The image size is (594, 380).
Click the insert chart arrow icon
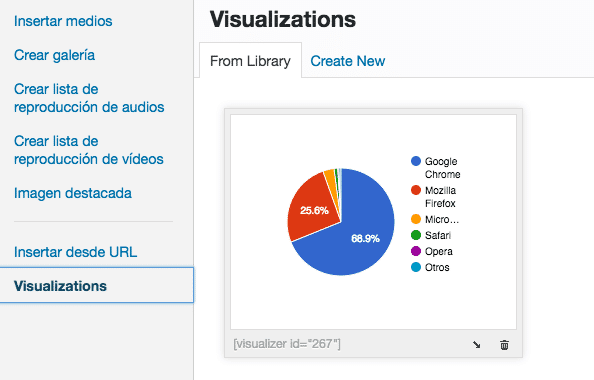[x=477, y=345]
